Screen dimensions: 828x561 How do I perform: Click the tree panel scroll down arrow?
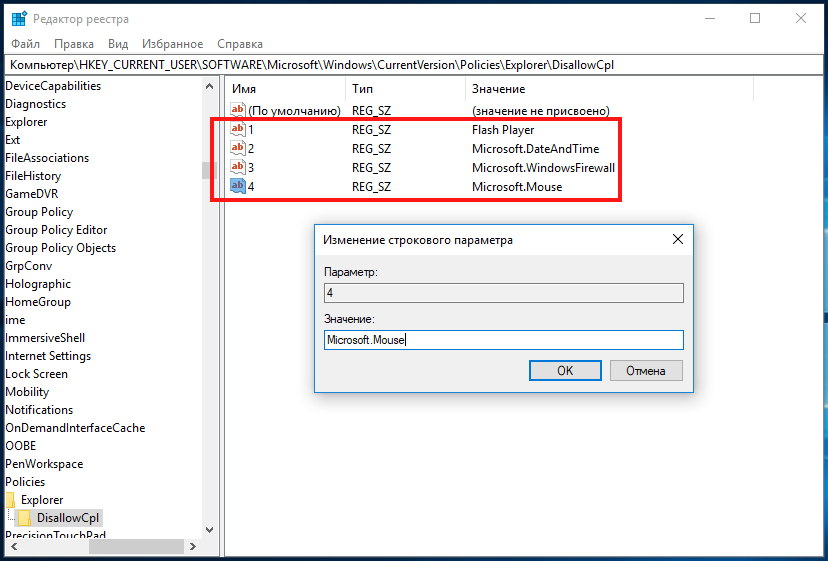210,530
